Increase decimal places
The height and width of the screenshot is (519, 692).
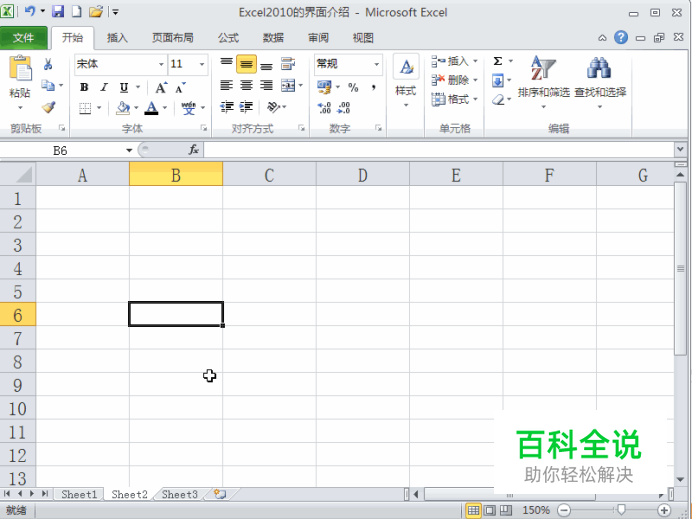point(324,108)
